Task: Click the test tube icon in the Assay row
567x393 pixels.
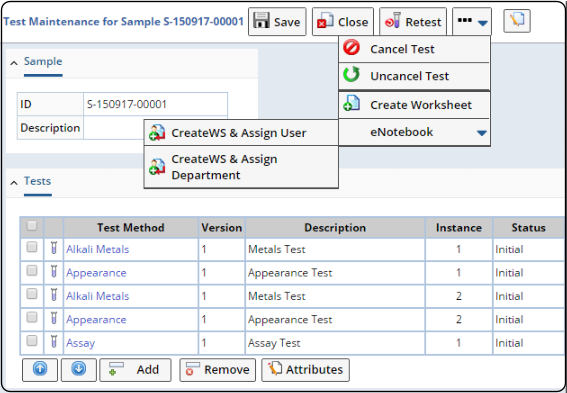Action: [x=54, y=342]
